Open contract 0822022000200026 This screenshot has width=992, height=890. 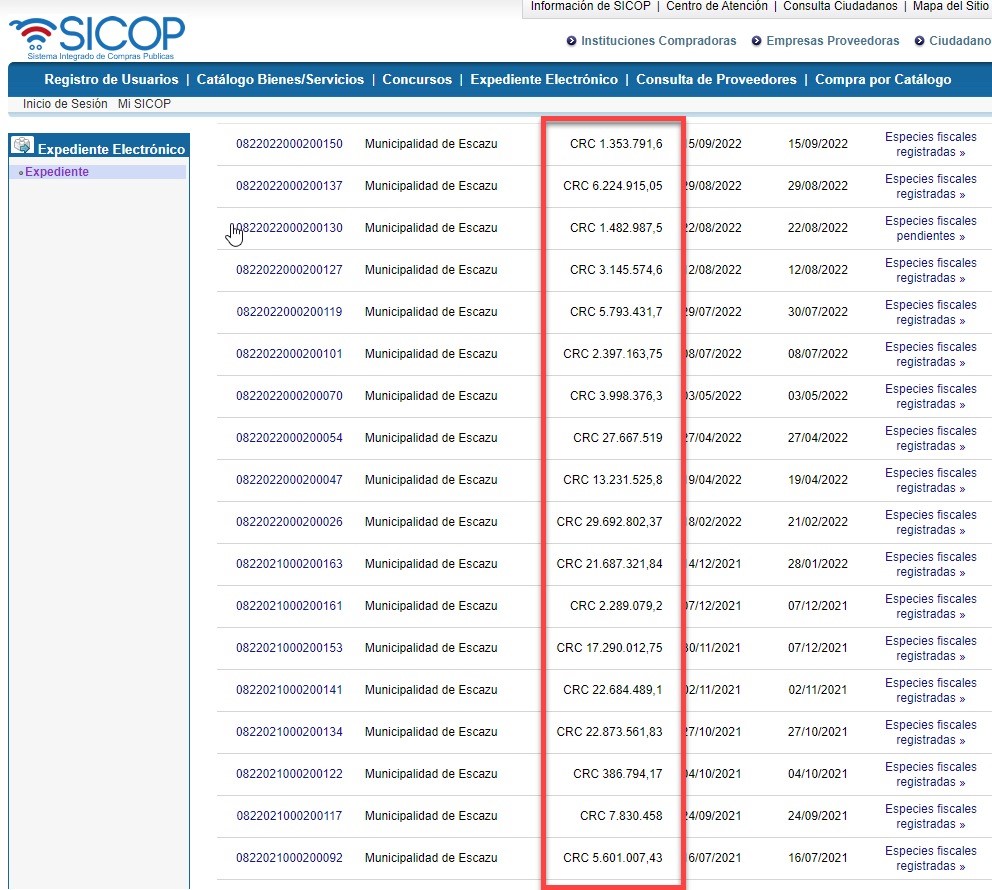coord(289,522)
